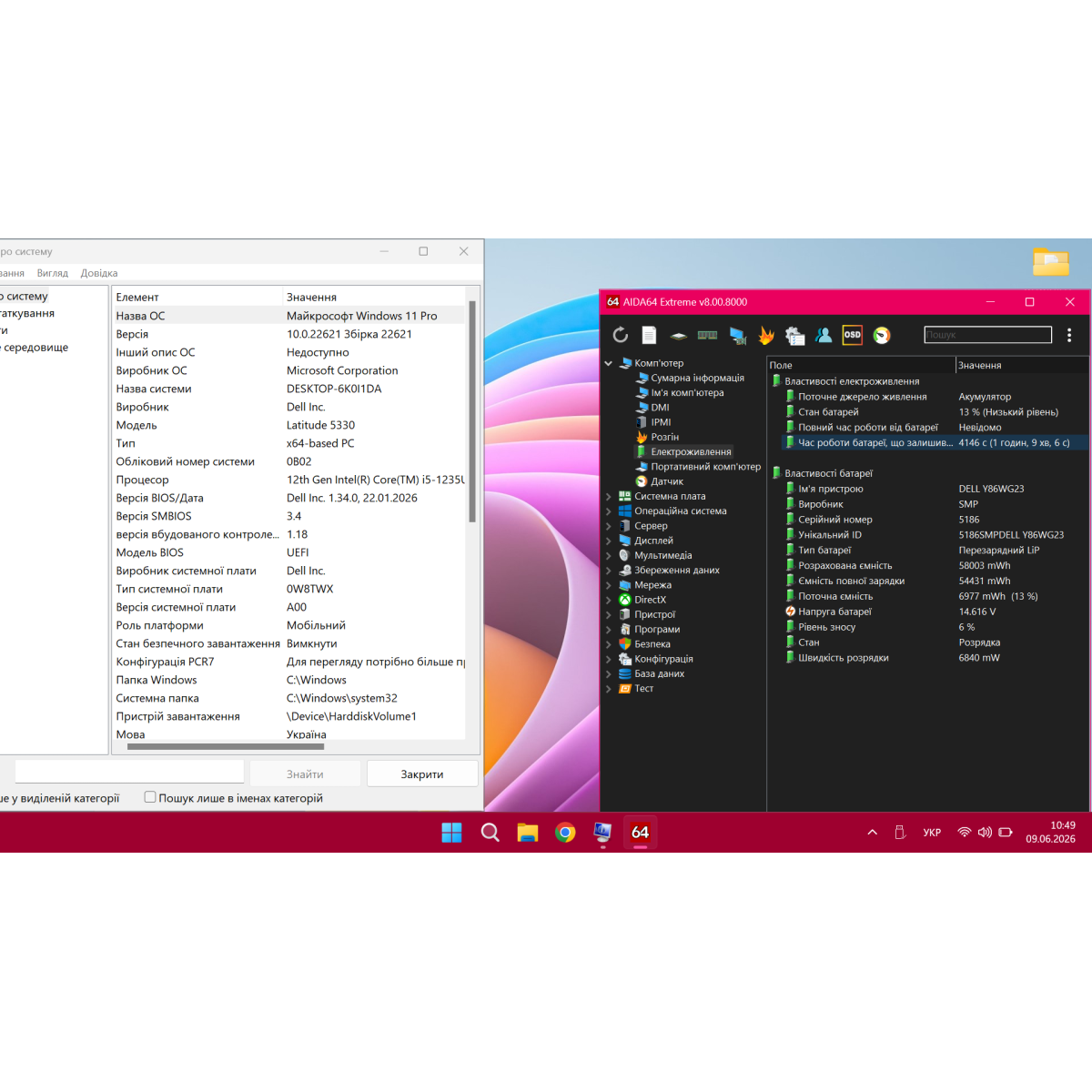Viewport: 1092px width, 1092px height.
Task: Open File Explorer from taskbar
Action: (x=528, y=832)
